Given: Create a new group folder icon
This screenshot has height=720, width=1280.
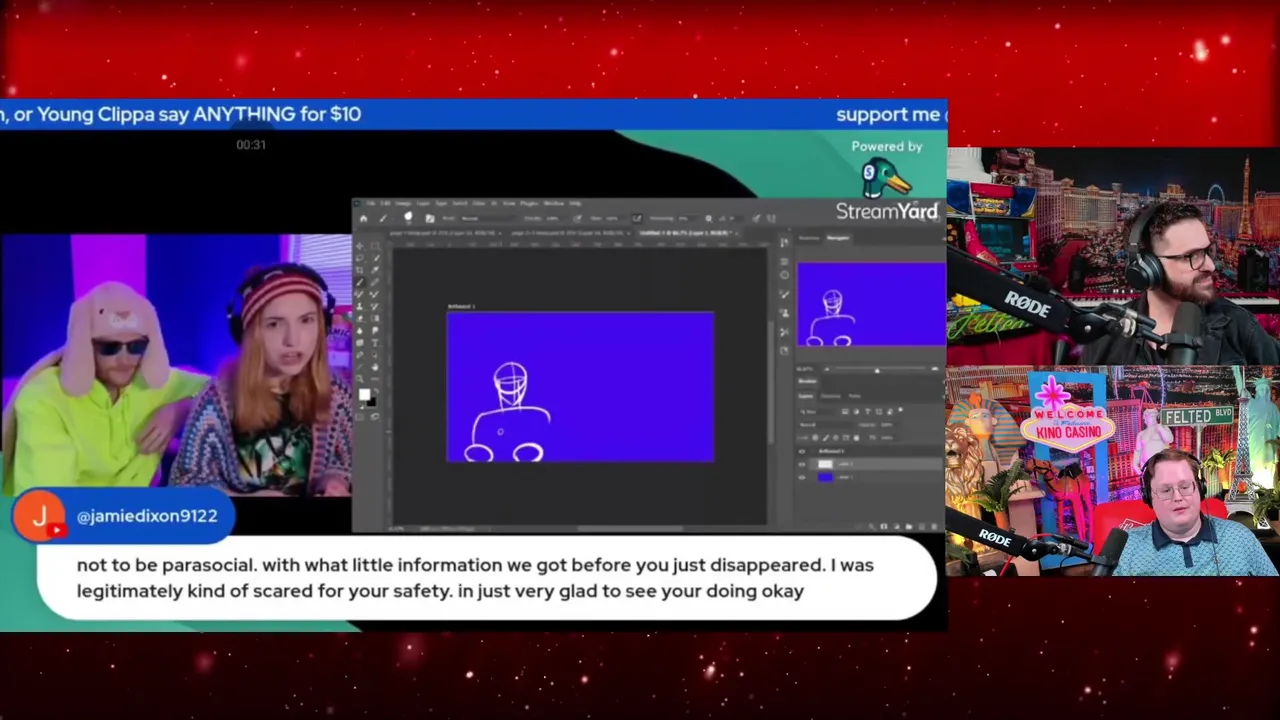Looking at the screenshot, I should [x=909, y=526].
